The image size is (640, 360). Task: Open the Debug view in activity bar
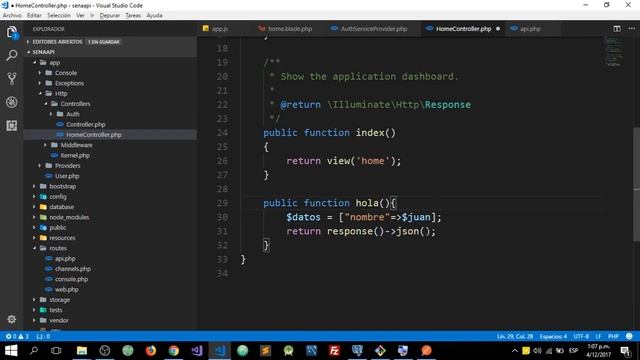[12, 102]
